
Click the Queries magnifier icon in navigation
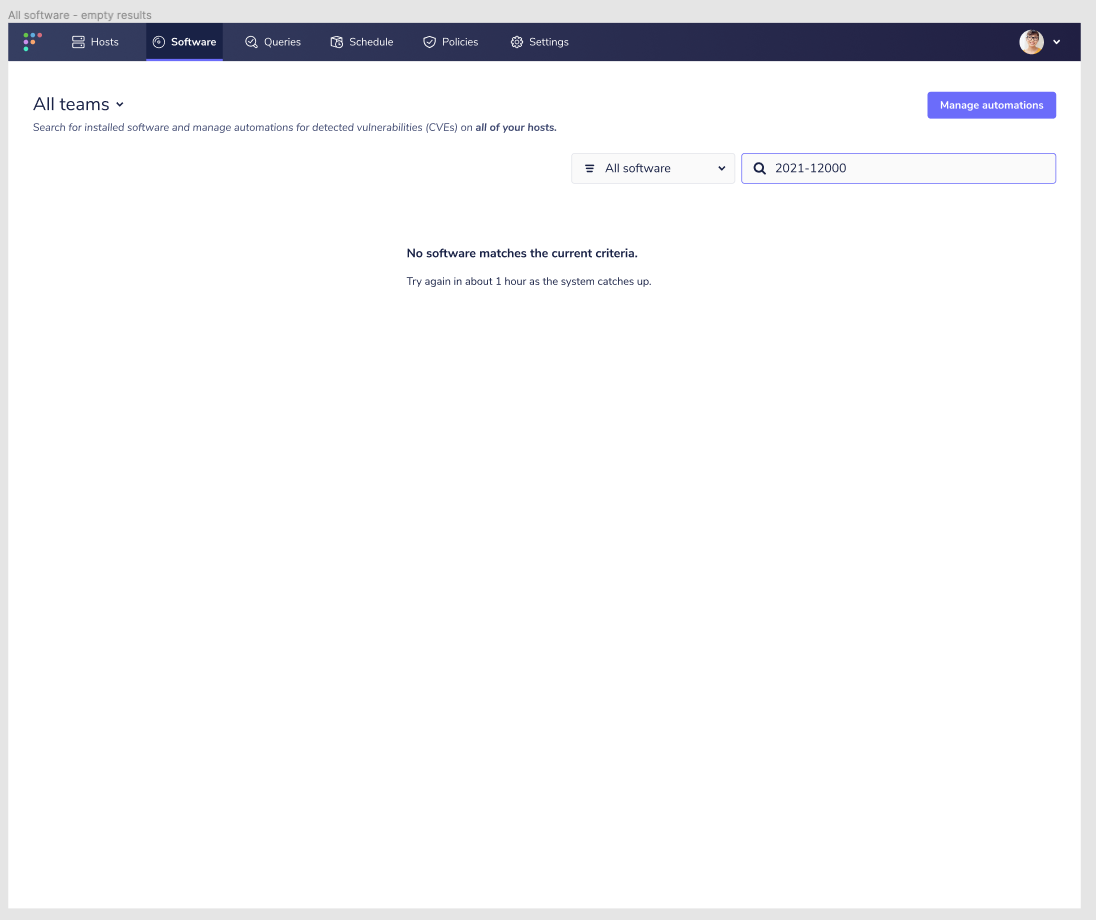251,41
